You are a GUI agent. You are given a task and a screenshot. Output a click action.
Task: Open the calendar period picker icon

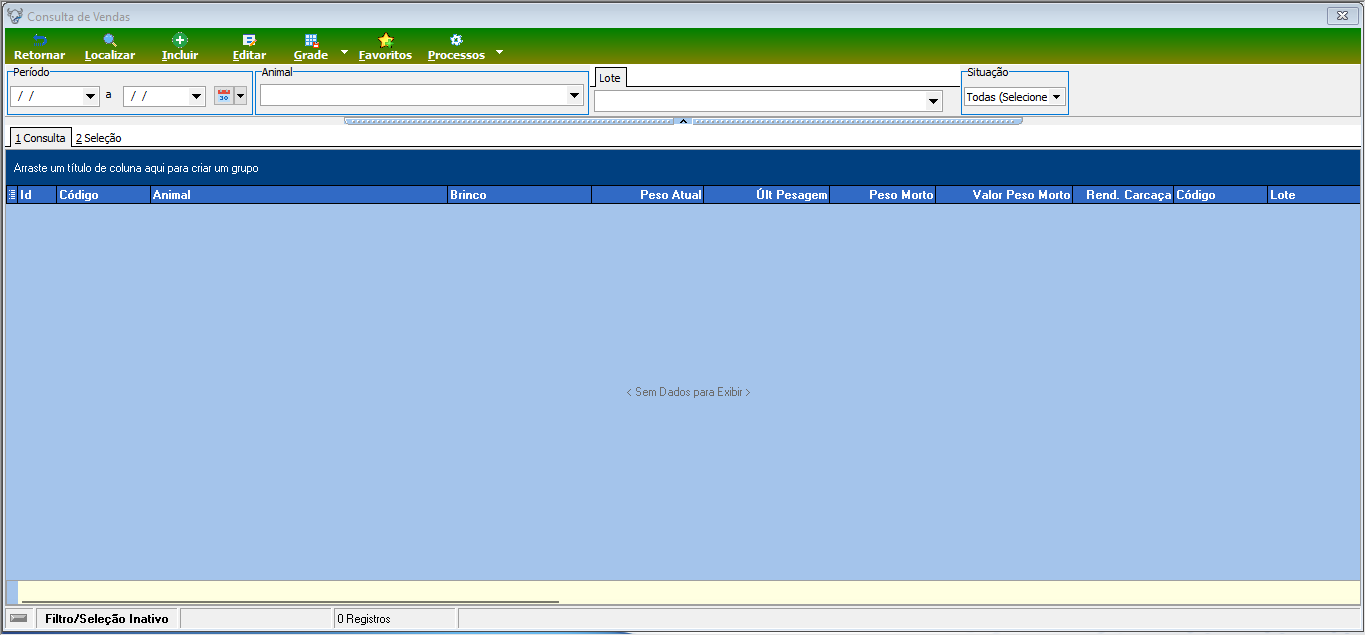coord(224,96)
